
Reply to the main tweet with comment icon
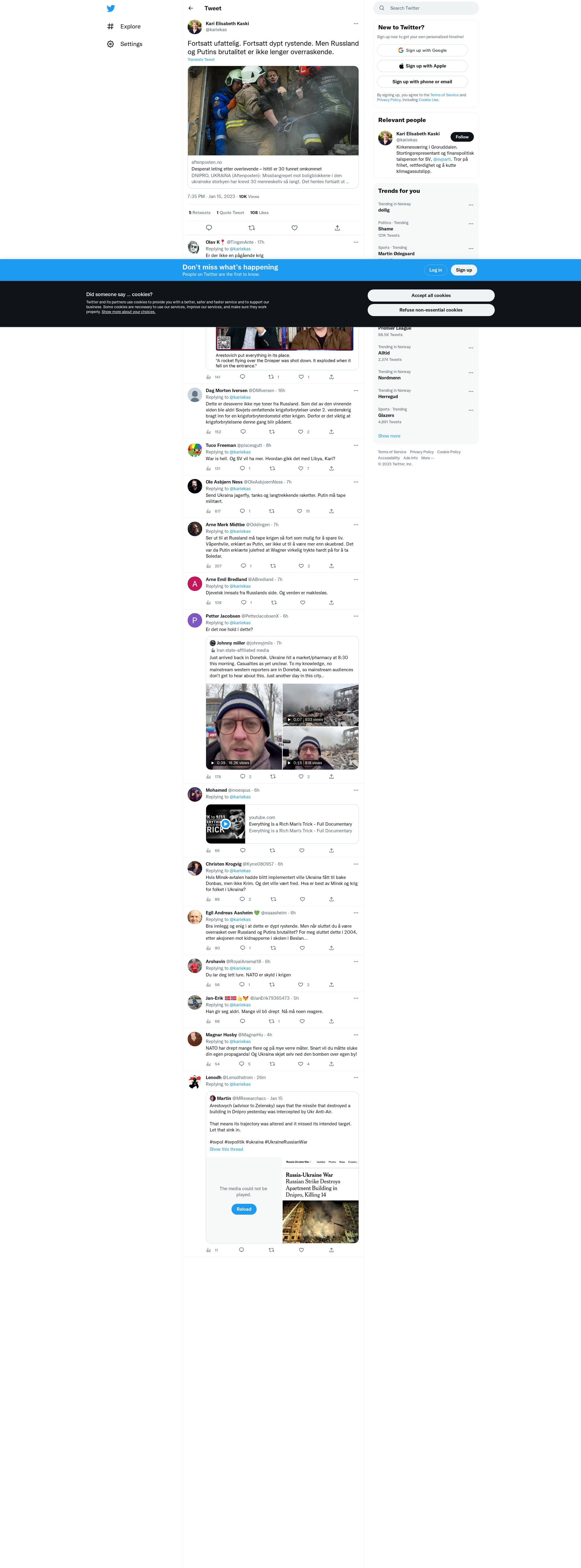click(x=209, y=228)
